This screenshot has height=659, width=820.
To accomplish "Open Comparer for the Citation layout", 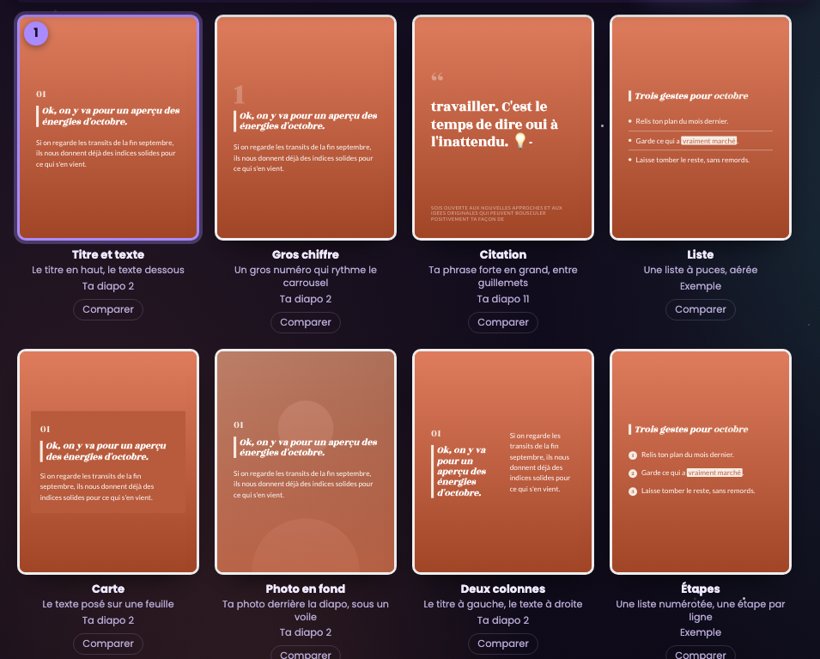I will 503,322.
